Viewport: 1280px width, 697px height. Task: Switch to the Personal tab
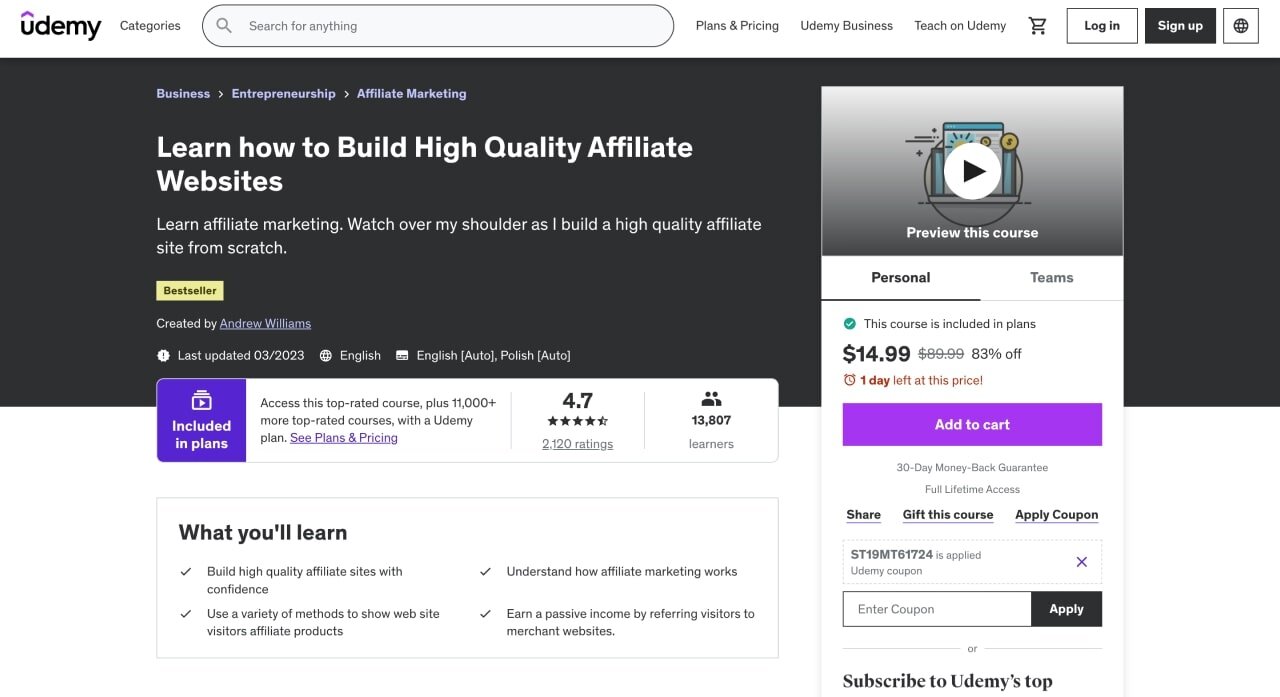pyautogui.click(x=901, y=278)
